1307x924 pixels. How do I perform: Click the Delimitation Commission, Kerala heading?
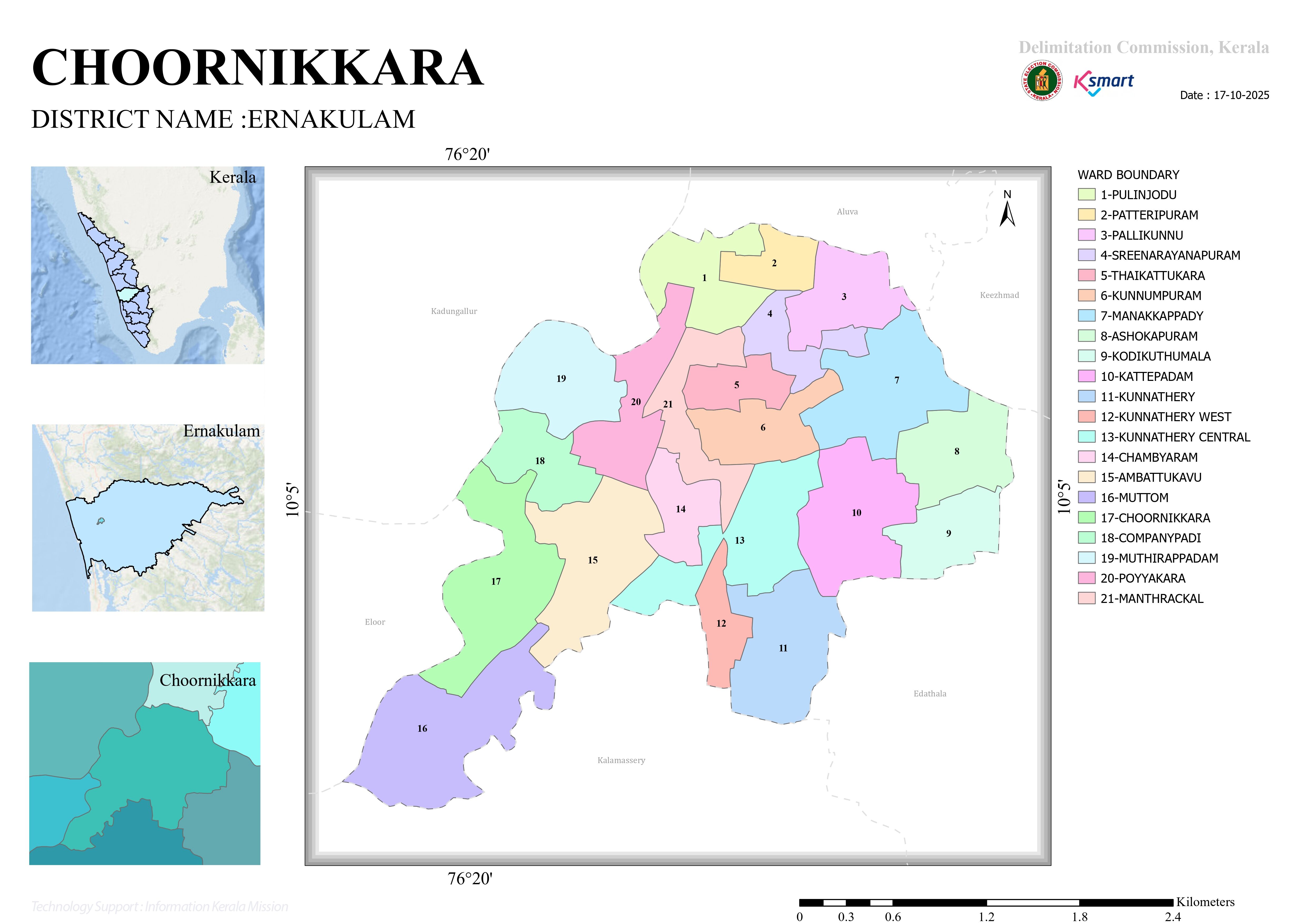pyautogui.click(x=1144, y=47)
